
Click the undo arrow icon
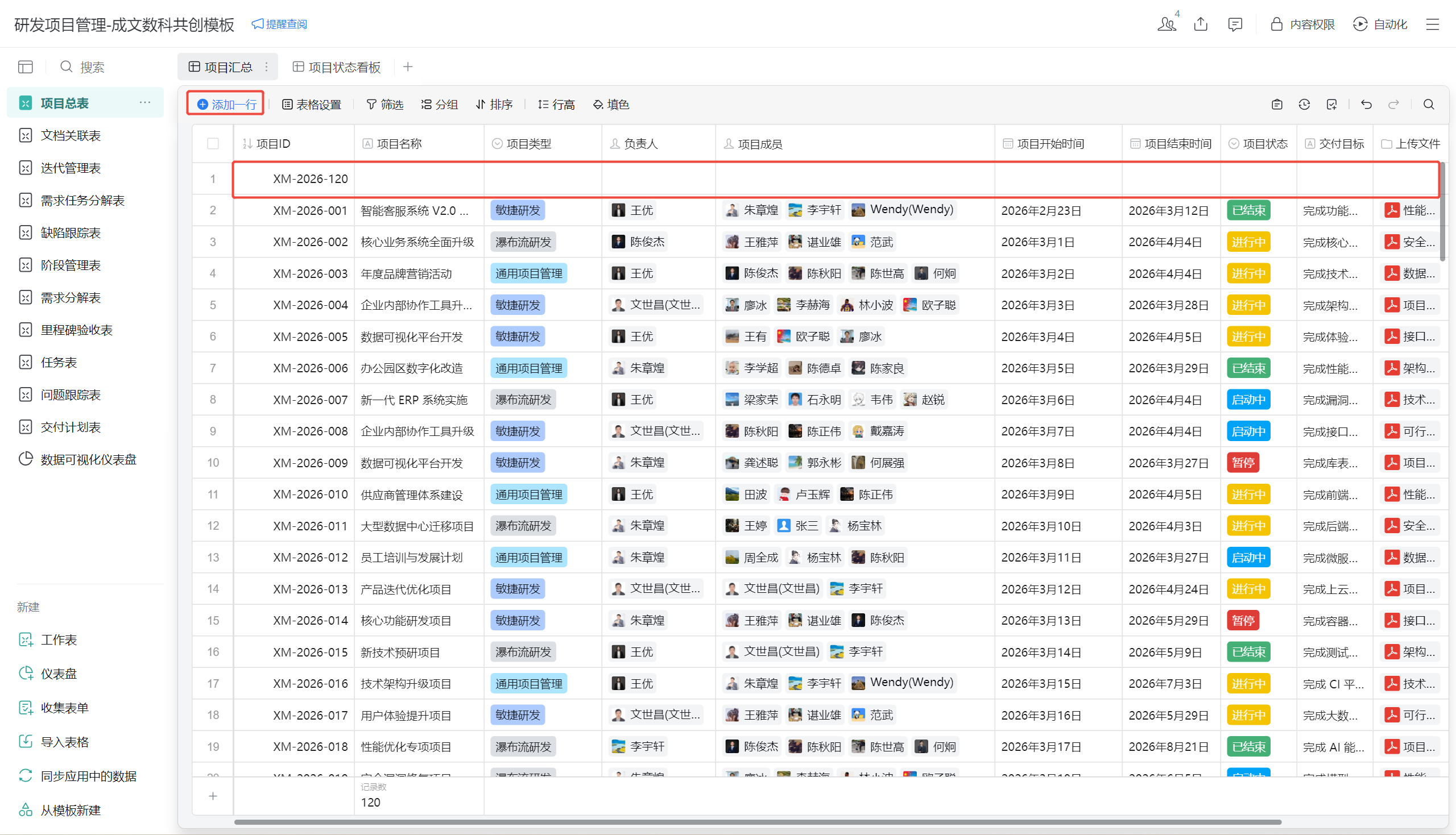1366,105
